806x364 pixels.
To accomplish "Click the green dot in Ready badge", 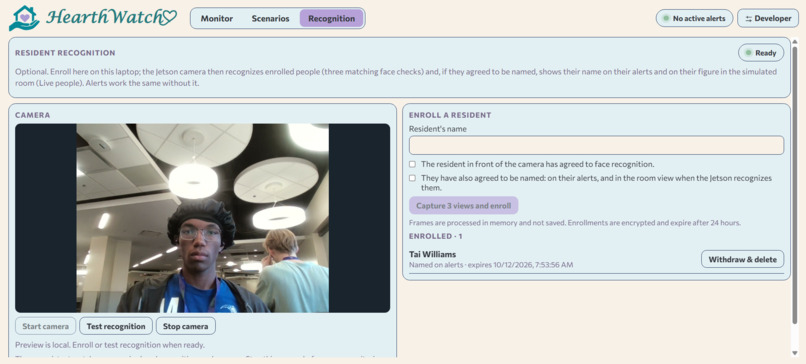I will 748,52.
